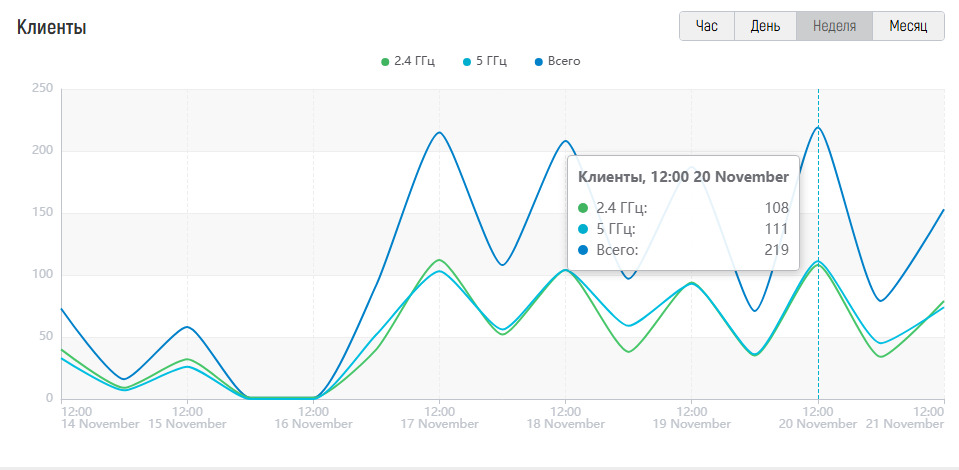Click the 20 November axis label

[x=818, y=423]
